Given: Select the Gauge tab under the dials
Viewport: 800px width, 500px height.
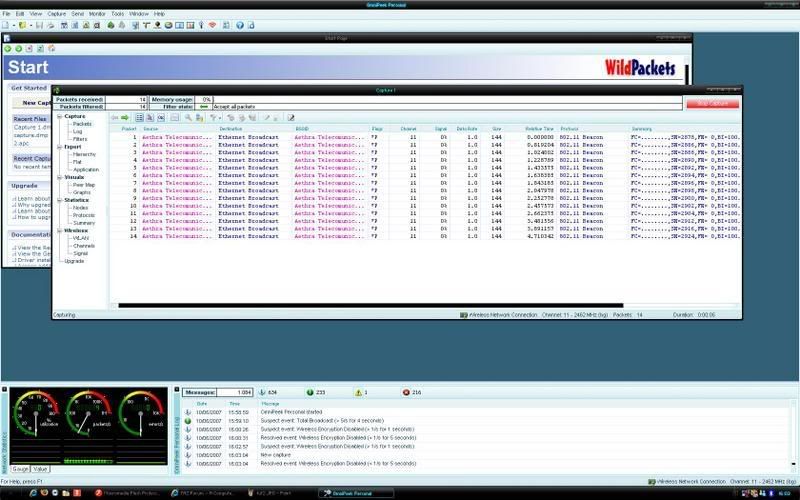Looking at the screenshot, I should (20, 468).
